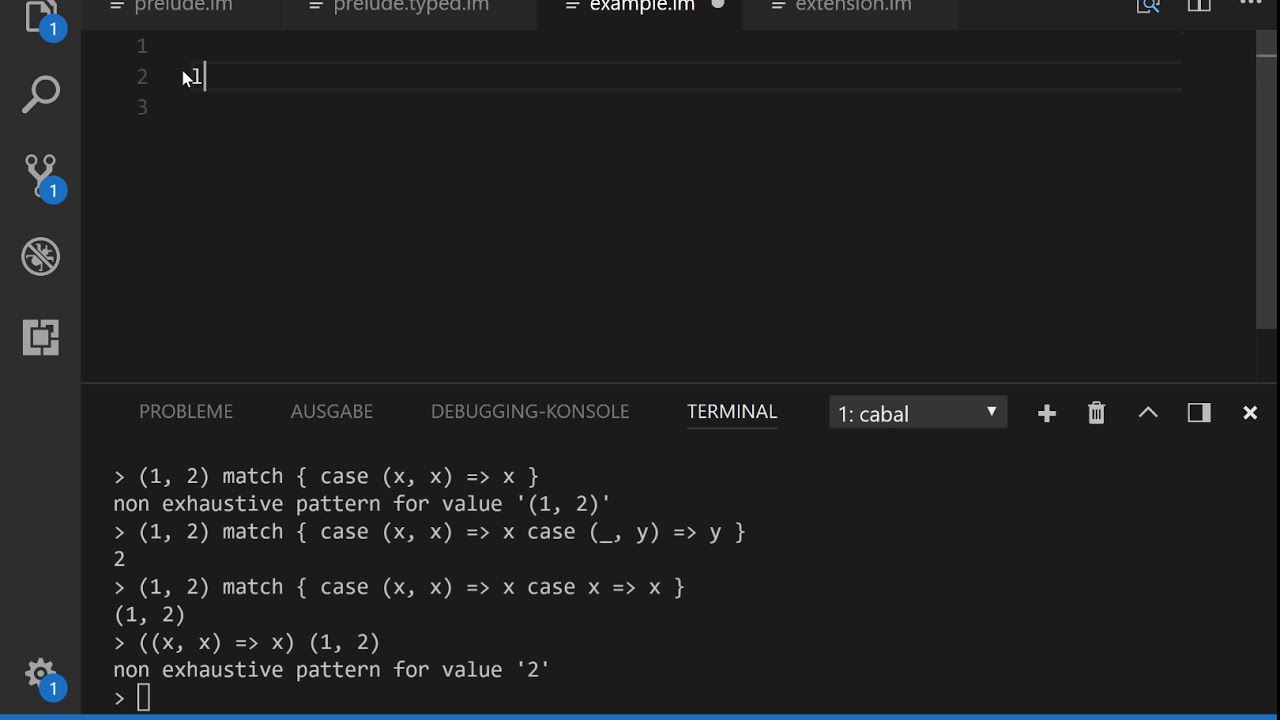The image size is (1280, 720).
Task: Click the editor vertical scrollbar
Action: tap(1266, 180)
